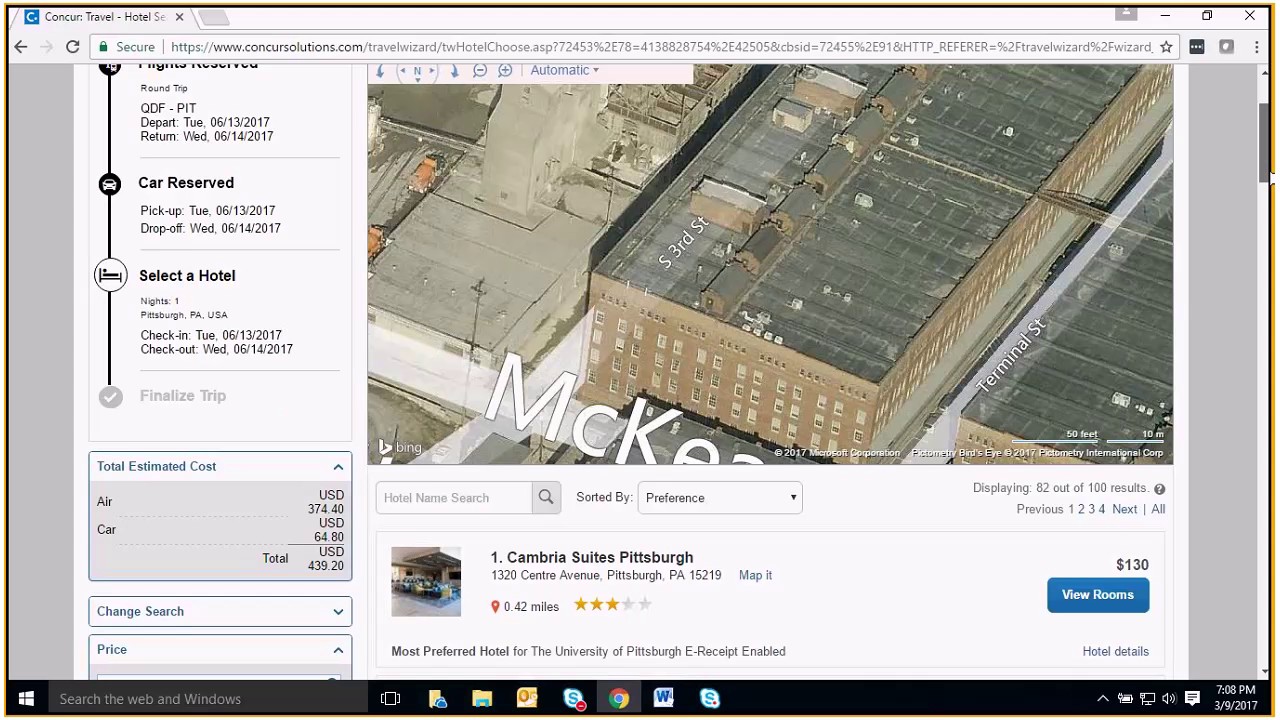Show All hotel results
Screen dimensions: 1280x720
(x=1158, y=509)
